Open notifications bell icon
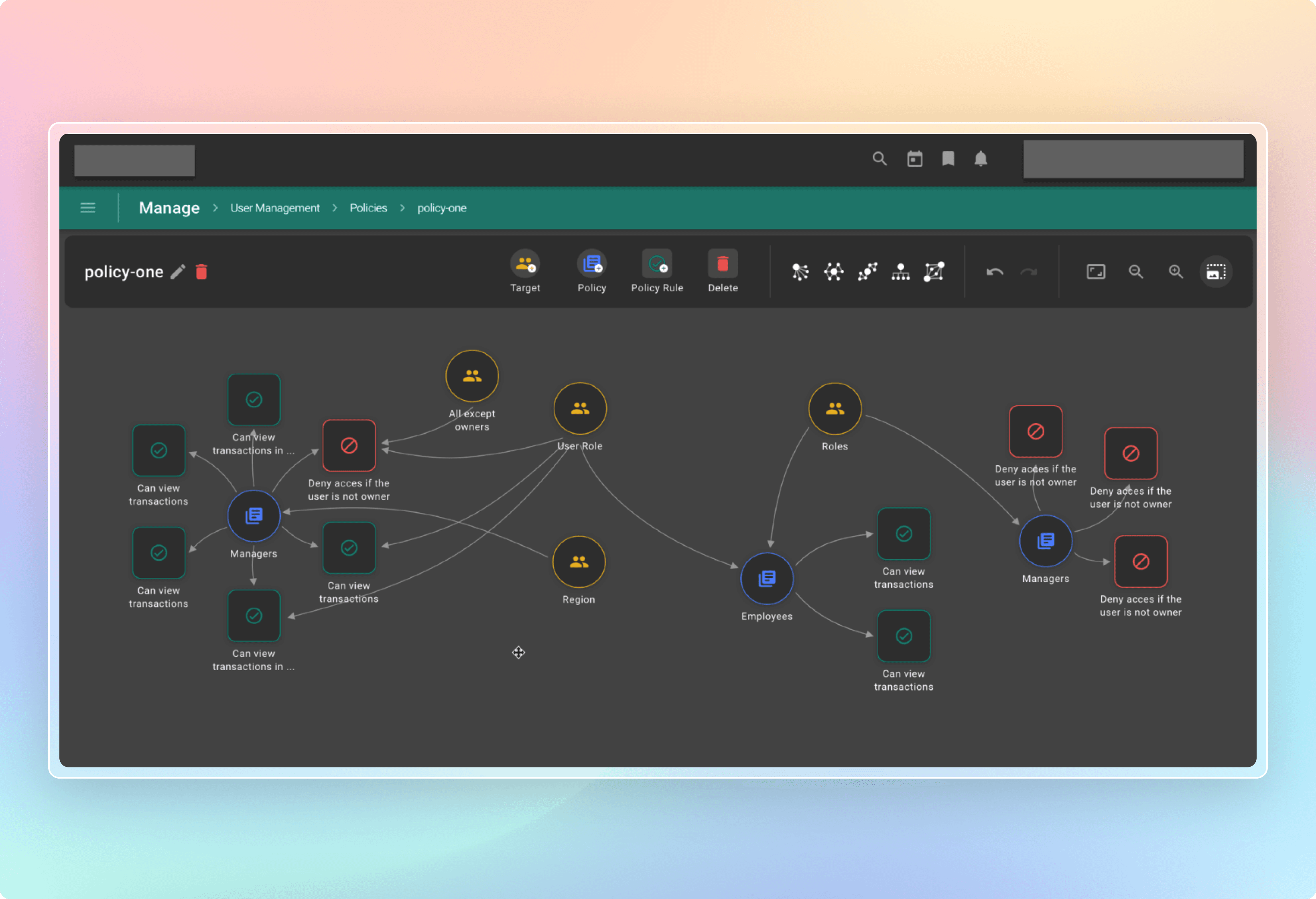 pos(981,159)
